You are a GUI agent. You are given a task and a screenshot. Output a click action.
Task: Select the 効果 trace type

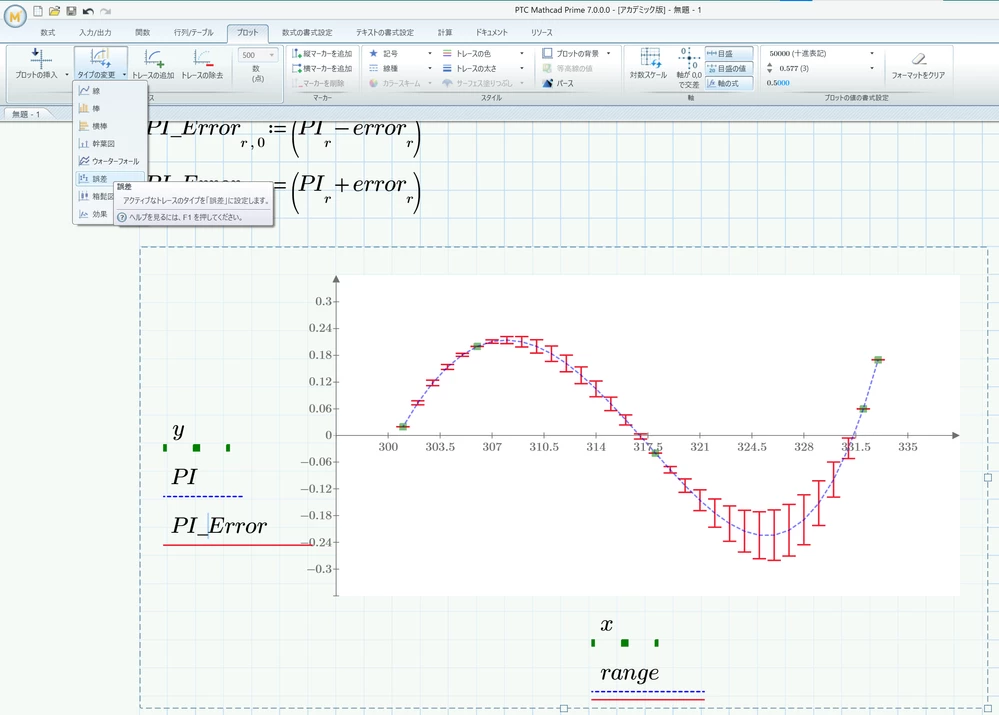click(x=94, y=214)
